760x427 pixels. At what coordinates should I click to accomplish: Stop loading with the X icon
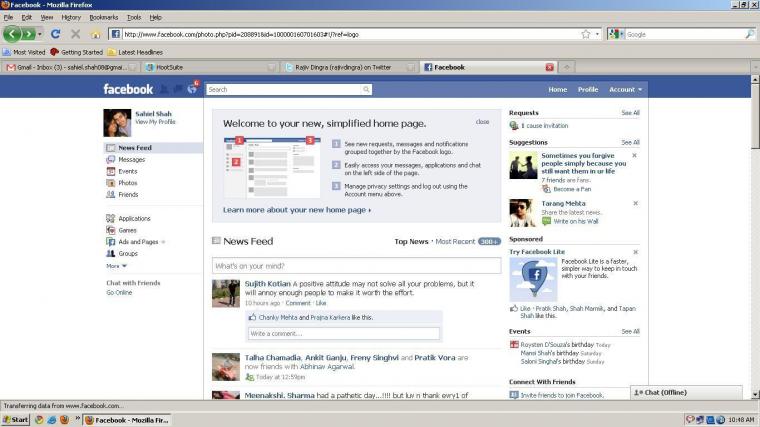[x=75, y=34]
